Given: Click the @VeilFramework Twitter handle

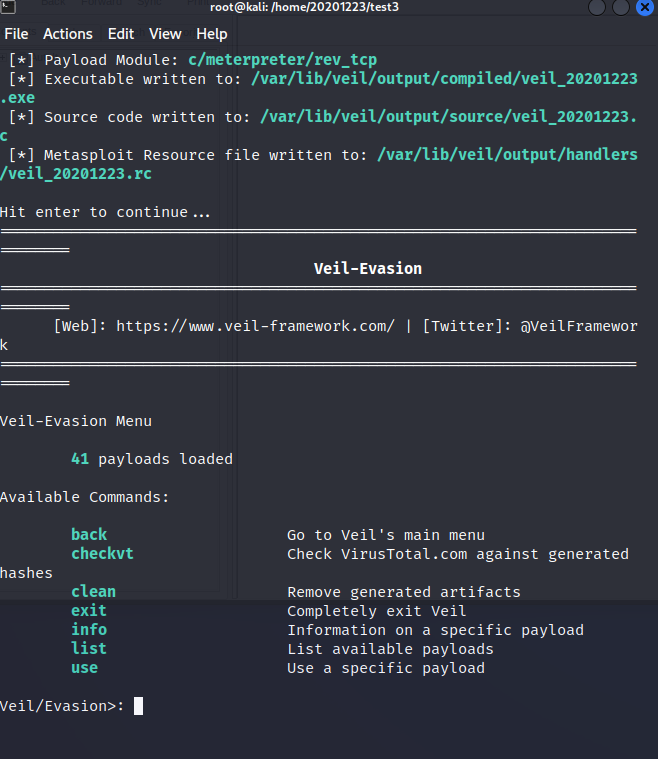Looking at the screenshot, I should pos(578,326).
